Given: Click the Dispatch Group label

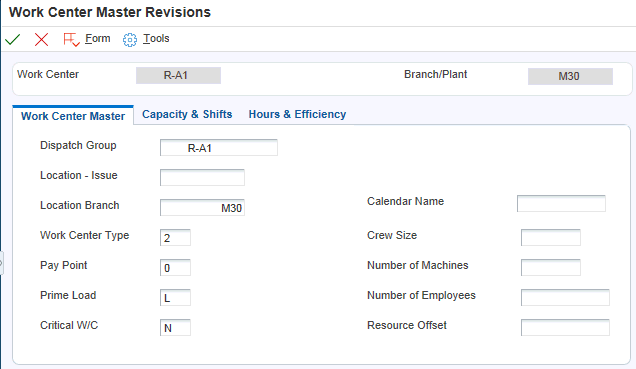Looking at the screenshot, I should point(78,145).
